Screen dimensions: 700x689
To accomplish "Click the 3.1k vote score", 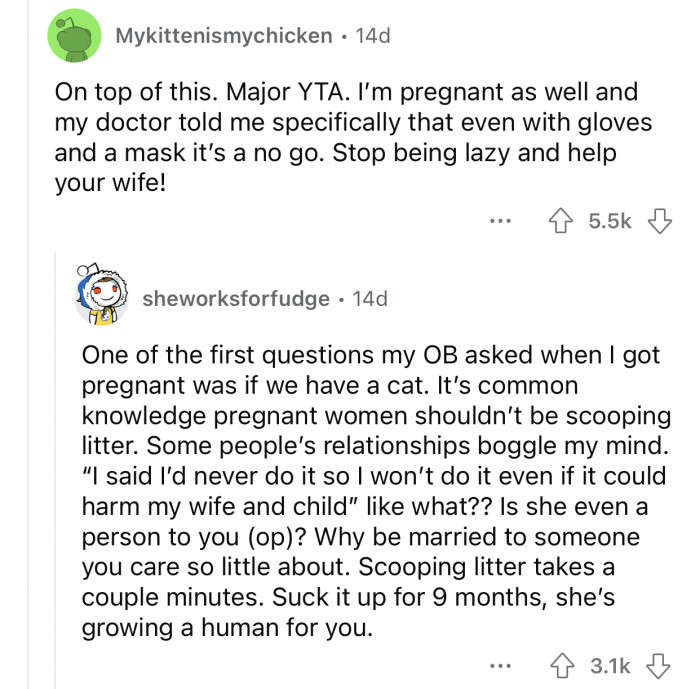I will (x=610, y=666).
